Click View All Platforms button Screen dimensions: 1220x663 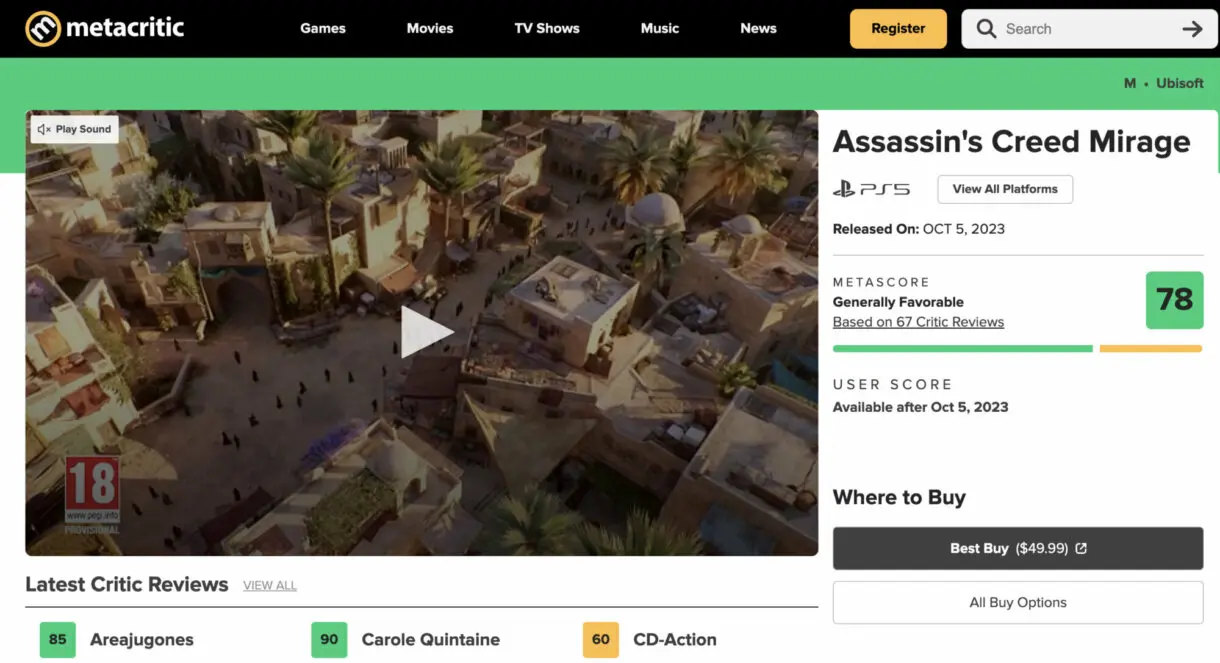[x=1005, y=189]
